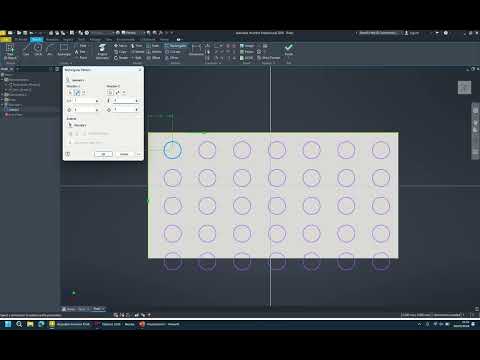
Task: Select the Scale tool
Action: (x=153, y=46)
